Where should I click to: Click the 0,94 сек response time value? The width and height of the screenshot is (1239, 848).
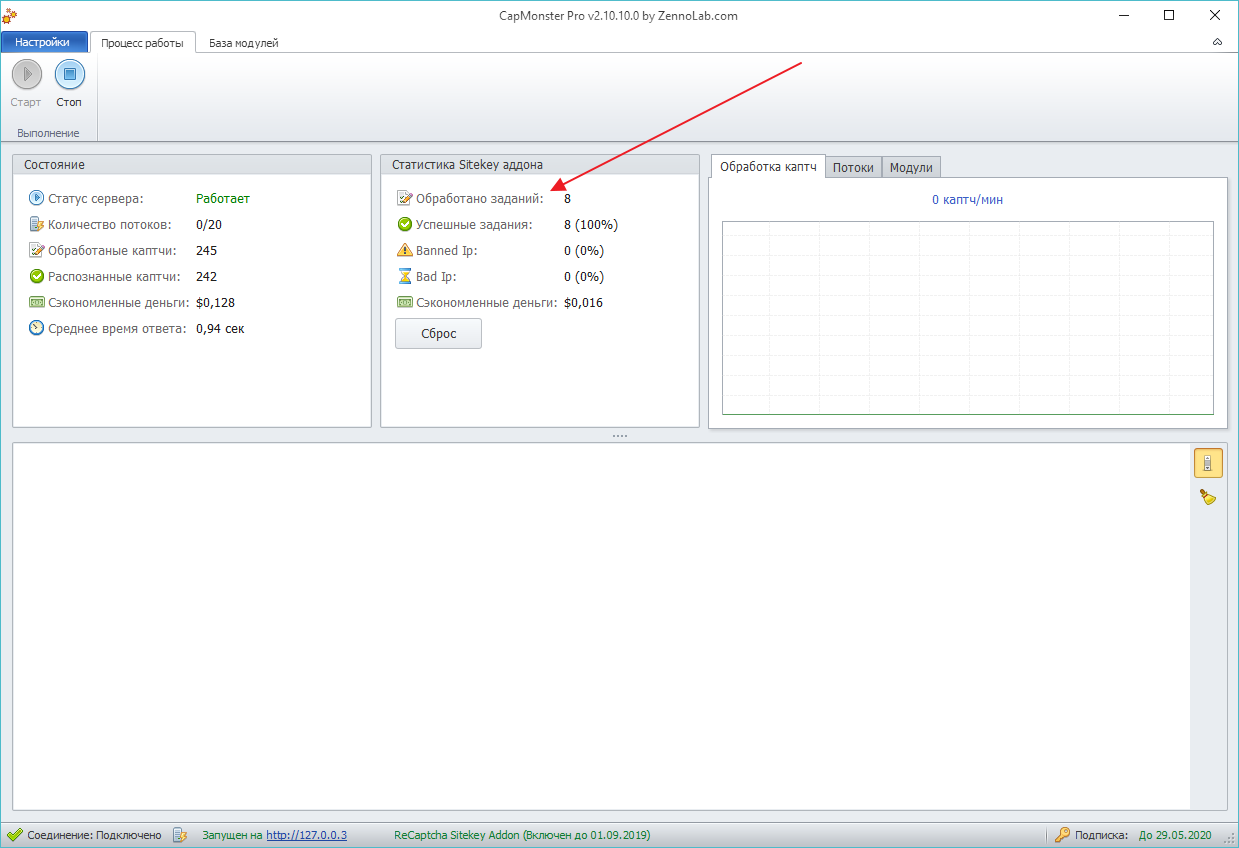pyautogui.click(x=220, y=328)
